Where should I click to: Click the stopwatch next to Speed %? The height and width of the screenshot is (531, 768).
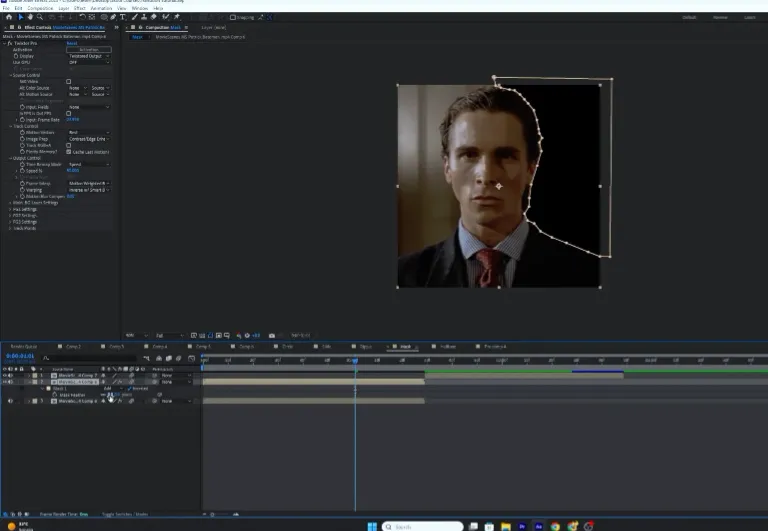22,171
